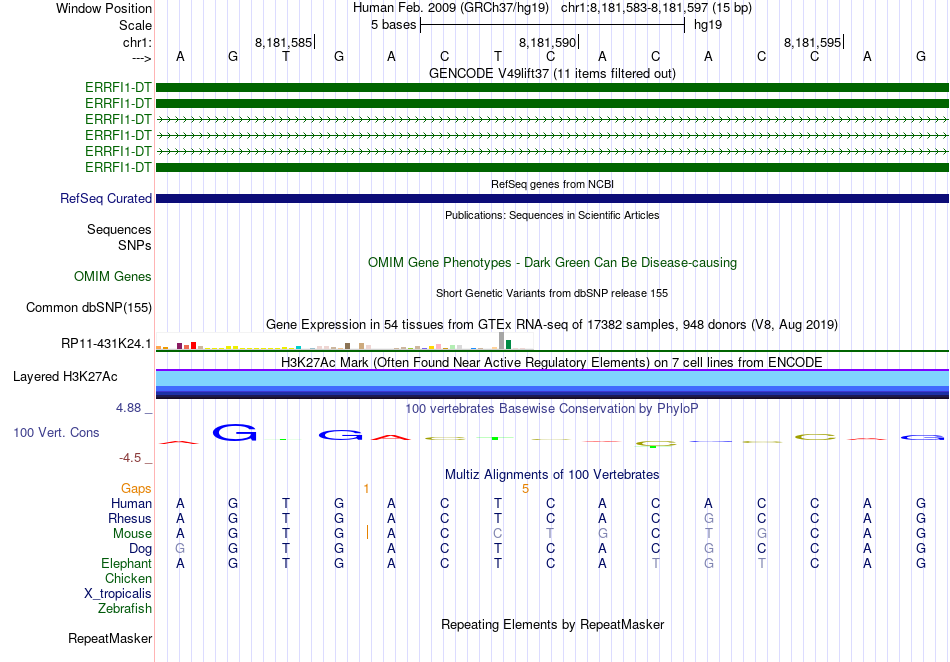Click the Gaps row label
The image size is (950, 662).
(x=136, y=488)
